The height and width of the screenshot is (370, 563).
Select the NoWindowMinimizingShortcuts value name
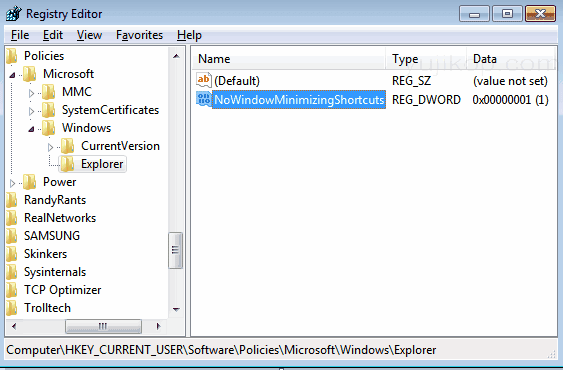(x=299, y=100)
